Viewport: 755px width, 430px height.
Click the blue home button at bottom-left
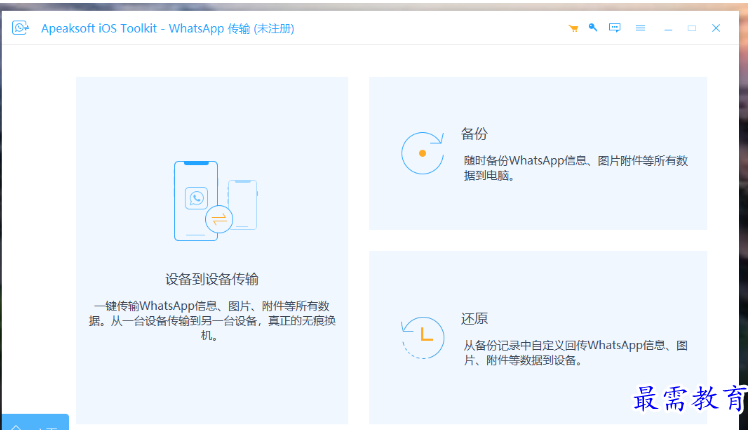pos(35,422)
